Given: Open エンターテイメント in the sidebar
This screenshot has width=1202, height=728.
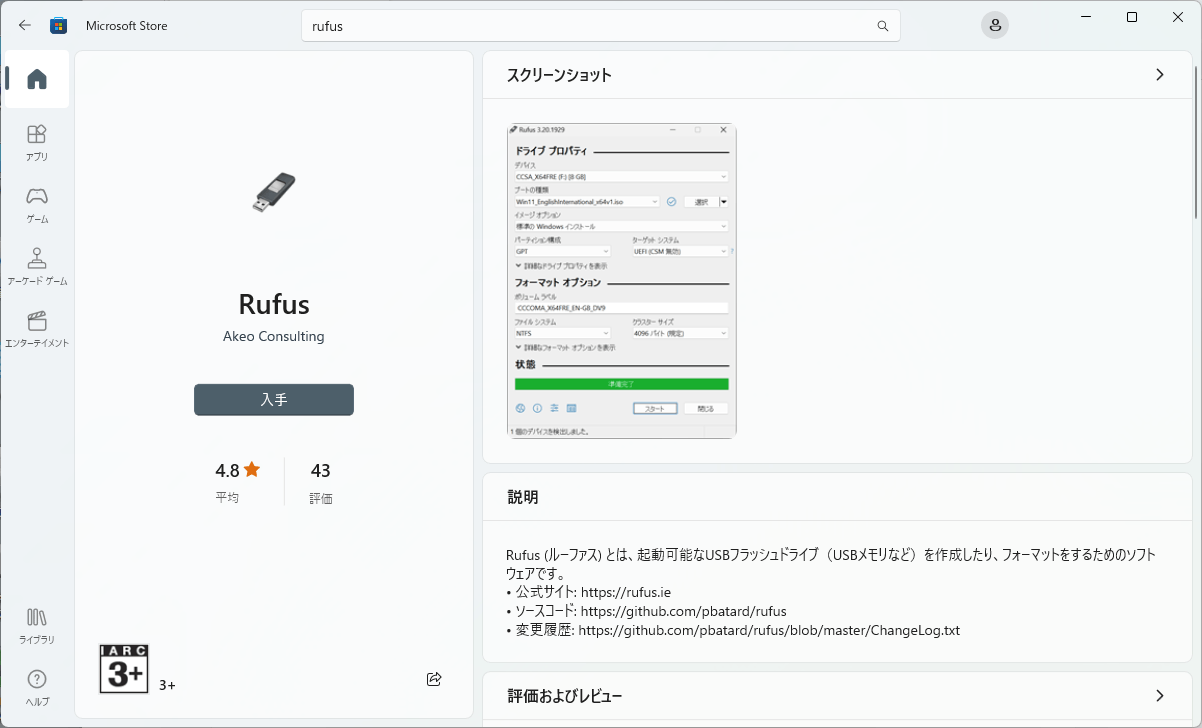Looking at the screenshot, I should (x=37, y=328).
